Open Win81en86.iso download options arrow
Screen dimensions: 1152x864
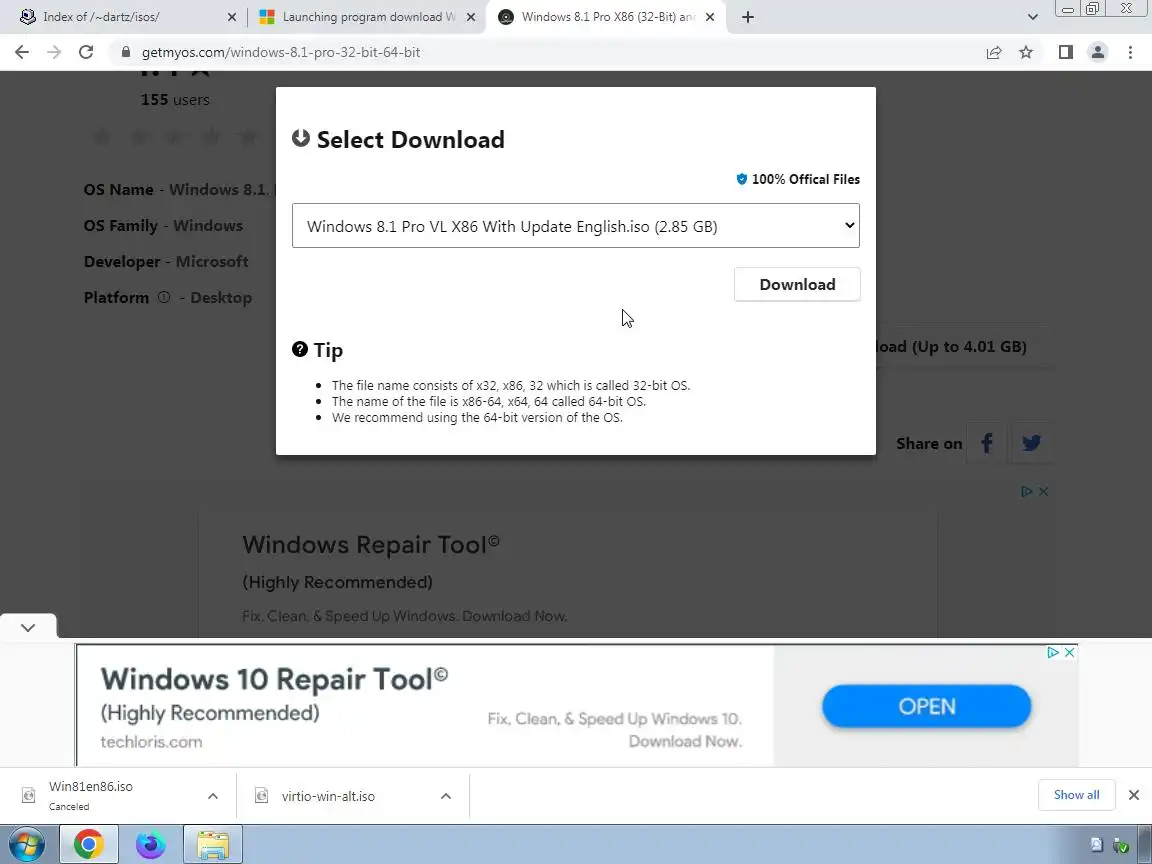pos(213,796)
